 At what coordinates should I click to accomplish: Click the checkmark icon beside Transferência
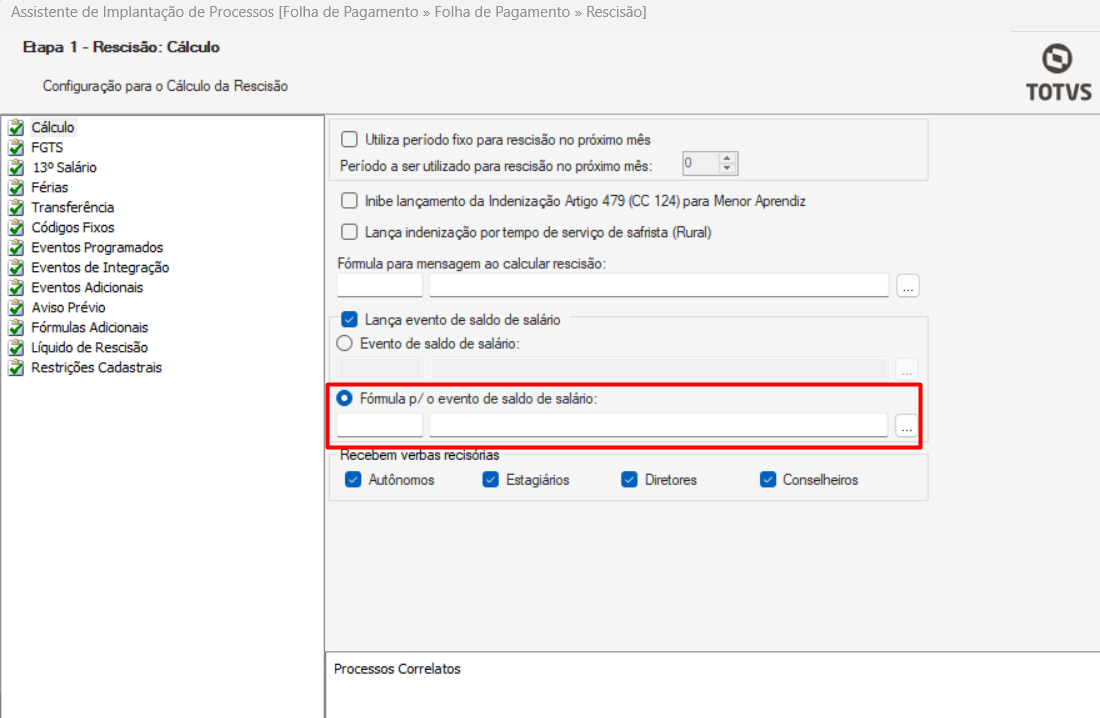click(x=16, y=208)
